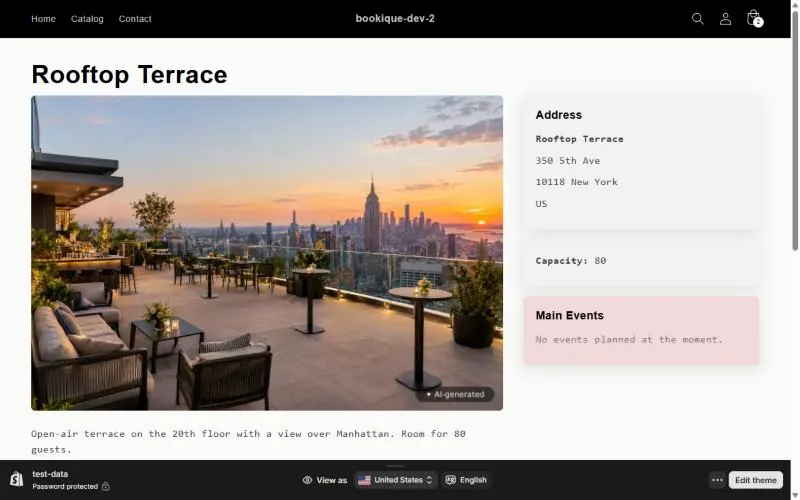Click the Password protected label
The height and width of the screenshot is (500, 800).
point(65,487)
